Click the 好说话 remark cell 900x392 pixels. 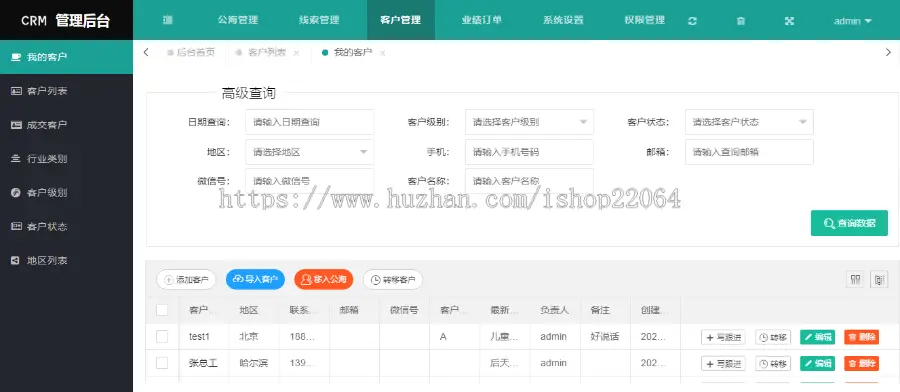pos(606,337)
